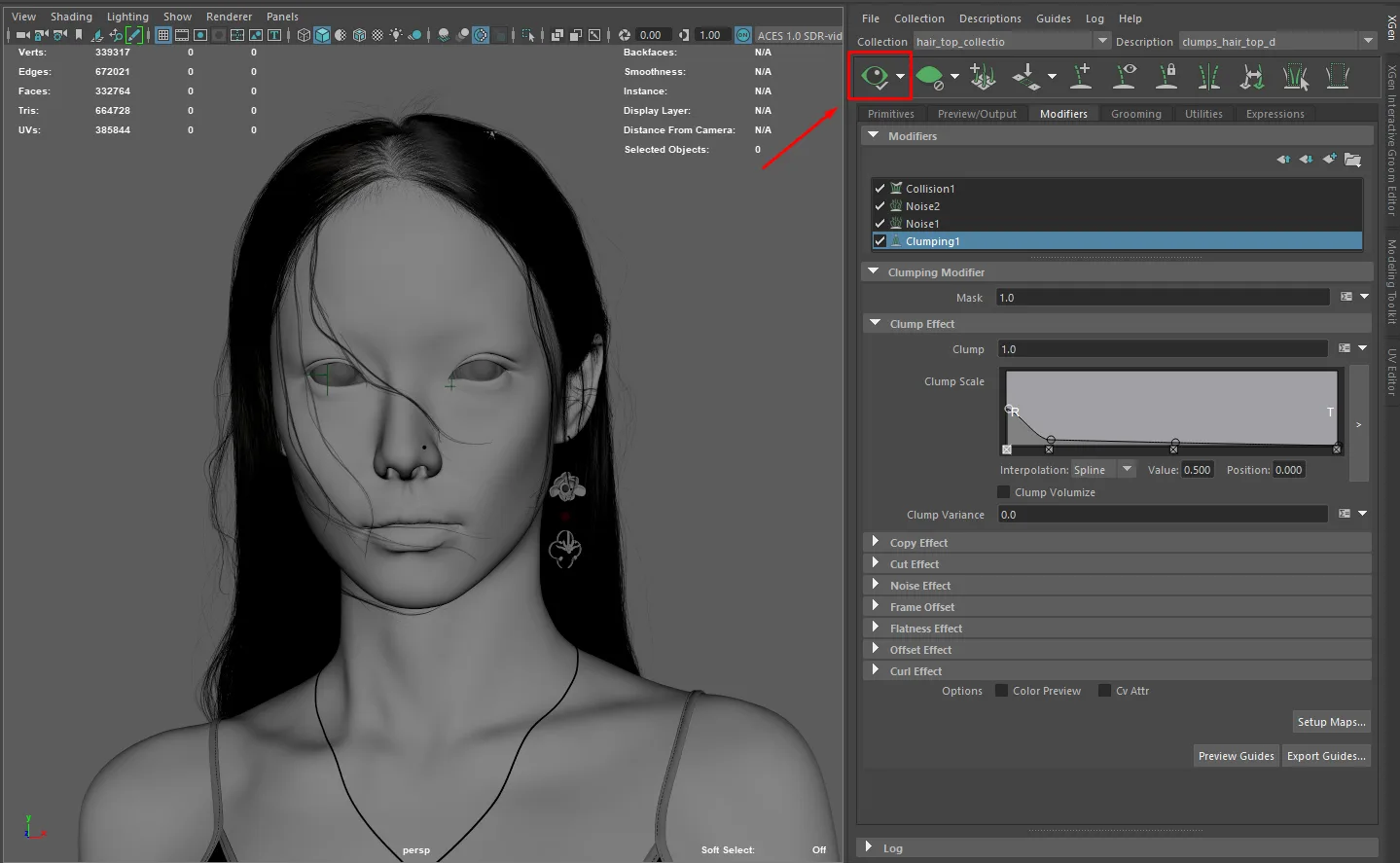The image size is (1400, 863).
Task: Click the add new modifier icon
Action: coord(1329,160)
